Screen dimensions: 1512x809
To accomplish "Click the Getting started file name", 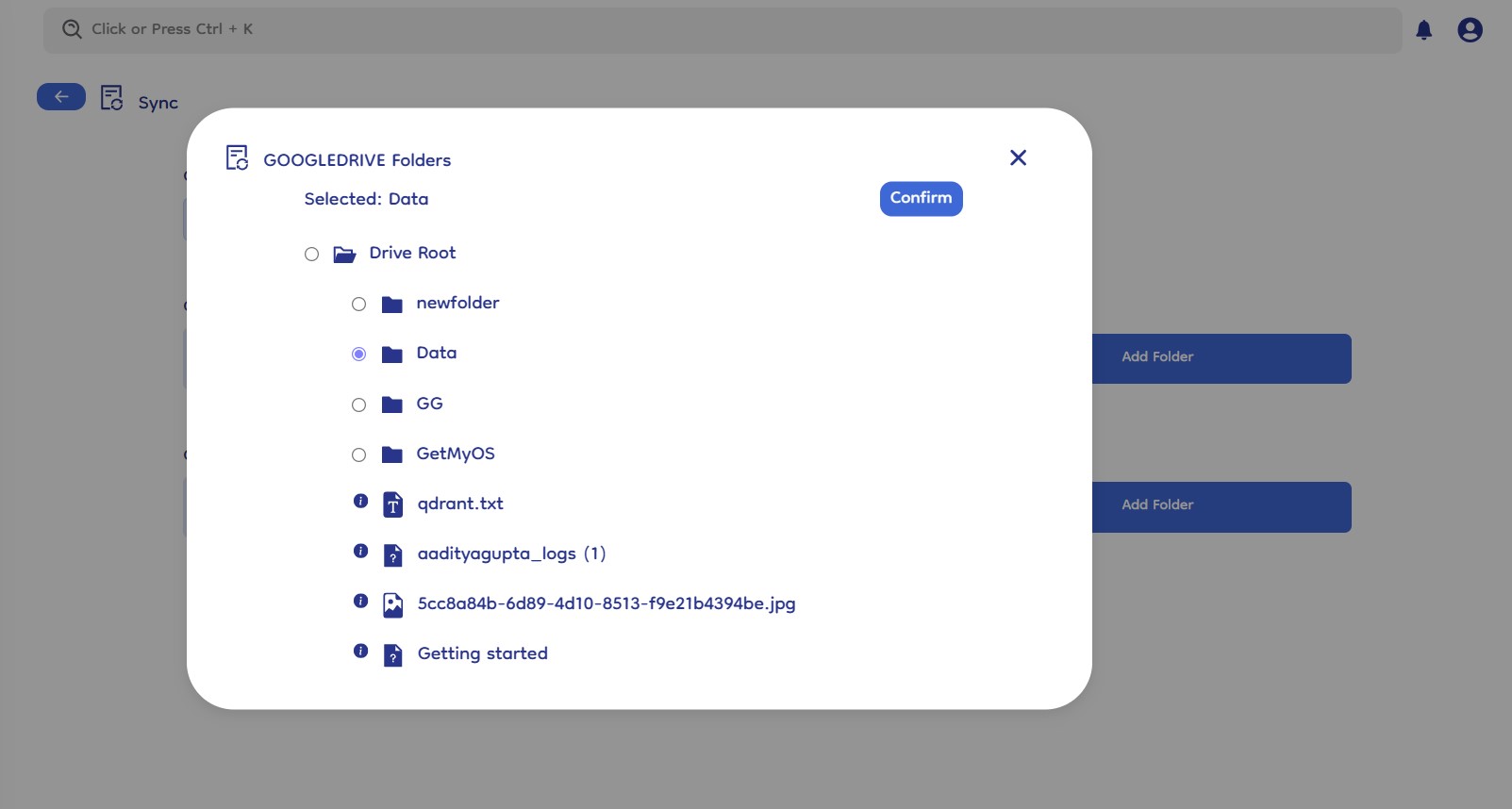I will (482, 653).
